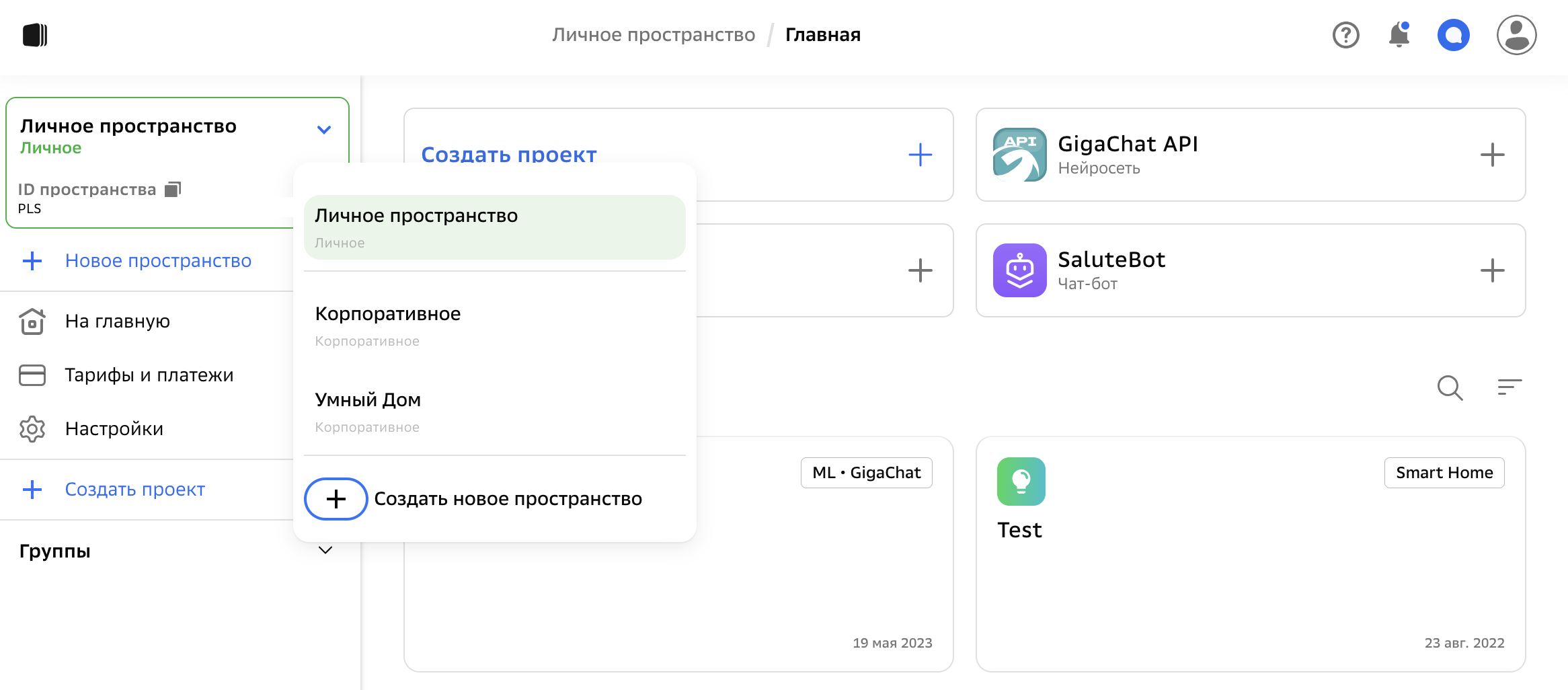
Task: Click the SaluteBot card title
Action: [1111, 260]
